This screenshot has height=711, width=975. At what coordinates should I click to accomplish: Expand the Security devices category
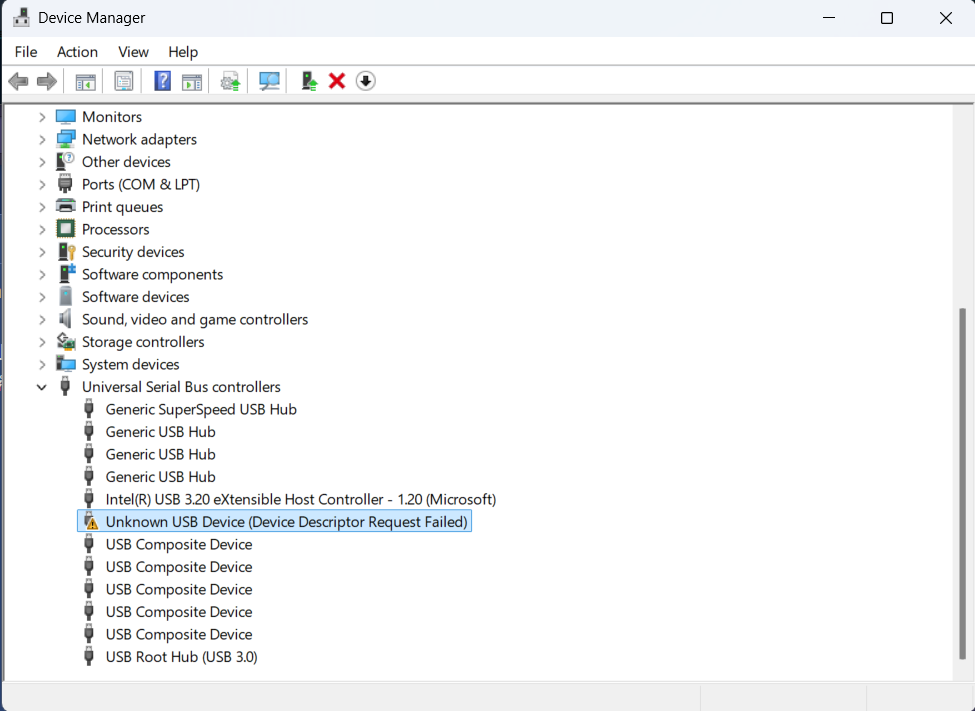(42, 252)
